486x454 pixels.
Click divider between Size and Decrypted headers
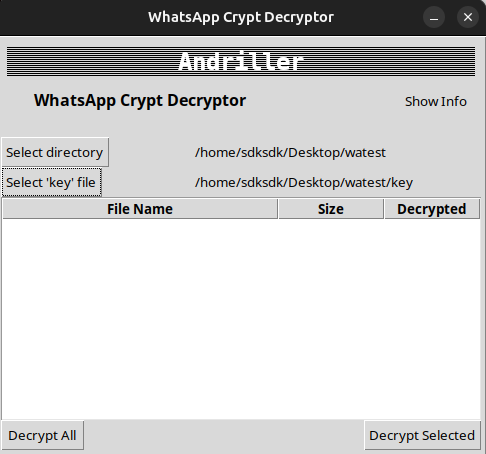[x=384, y=209]
